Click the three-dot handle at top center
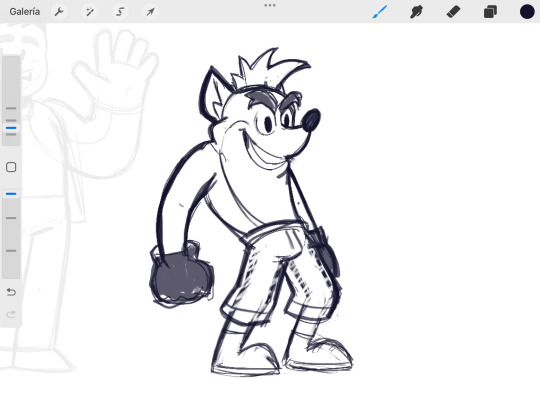This screenshot has height=405, width=540. coord(270,5)
